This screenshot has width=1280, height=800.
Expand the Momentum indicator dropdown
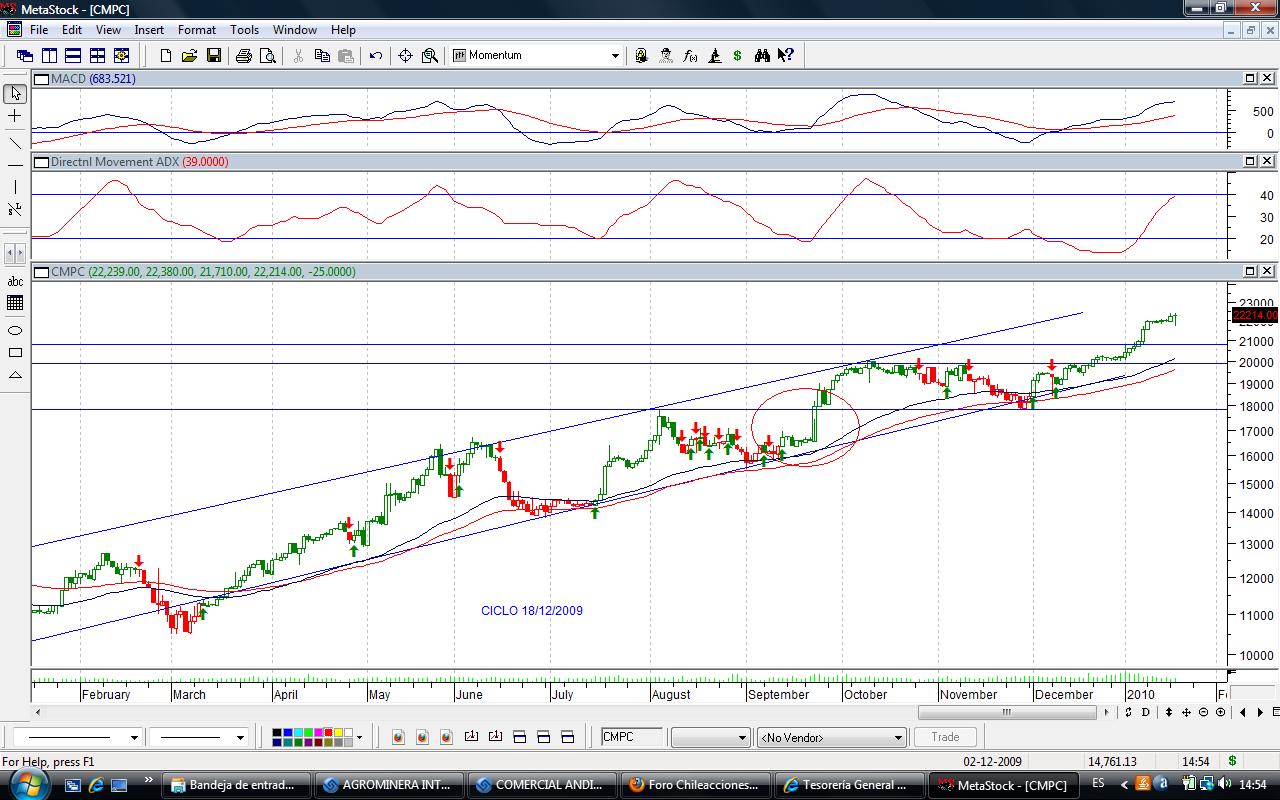[615, 56]
